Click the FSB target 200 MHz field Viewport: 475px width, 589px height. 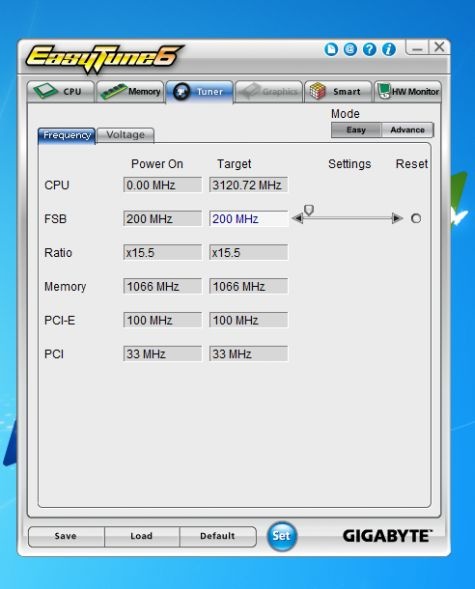(249, 219)
